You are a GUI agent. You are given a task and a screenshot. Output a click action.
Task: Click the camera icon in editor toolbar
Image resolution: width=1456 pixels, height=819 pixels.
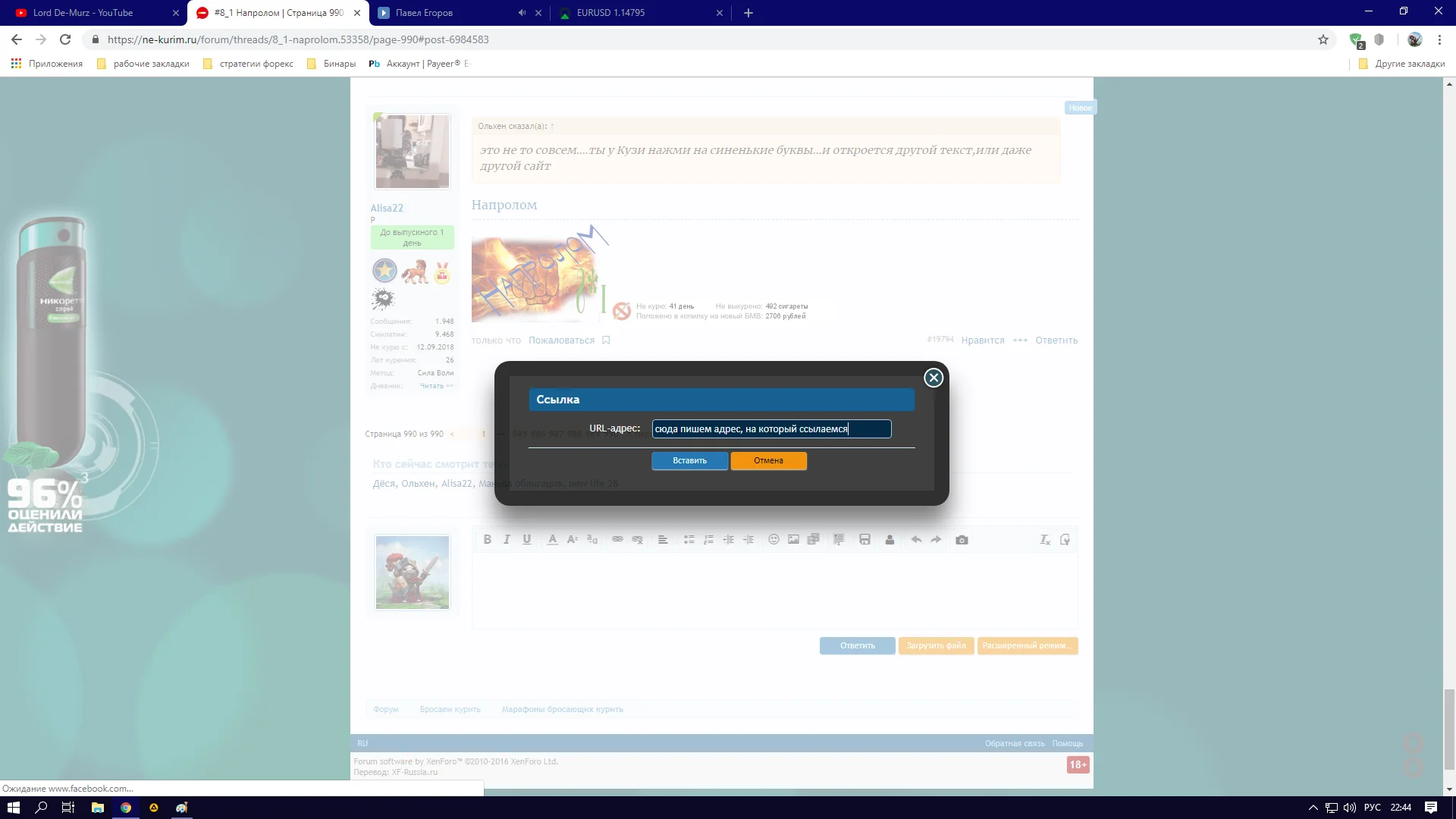(962, 539)
